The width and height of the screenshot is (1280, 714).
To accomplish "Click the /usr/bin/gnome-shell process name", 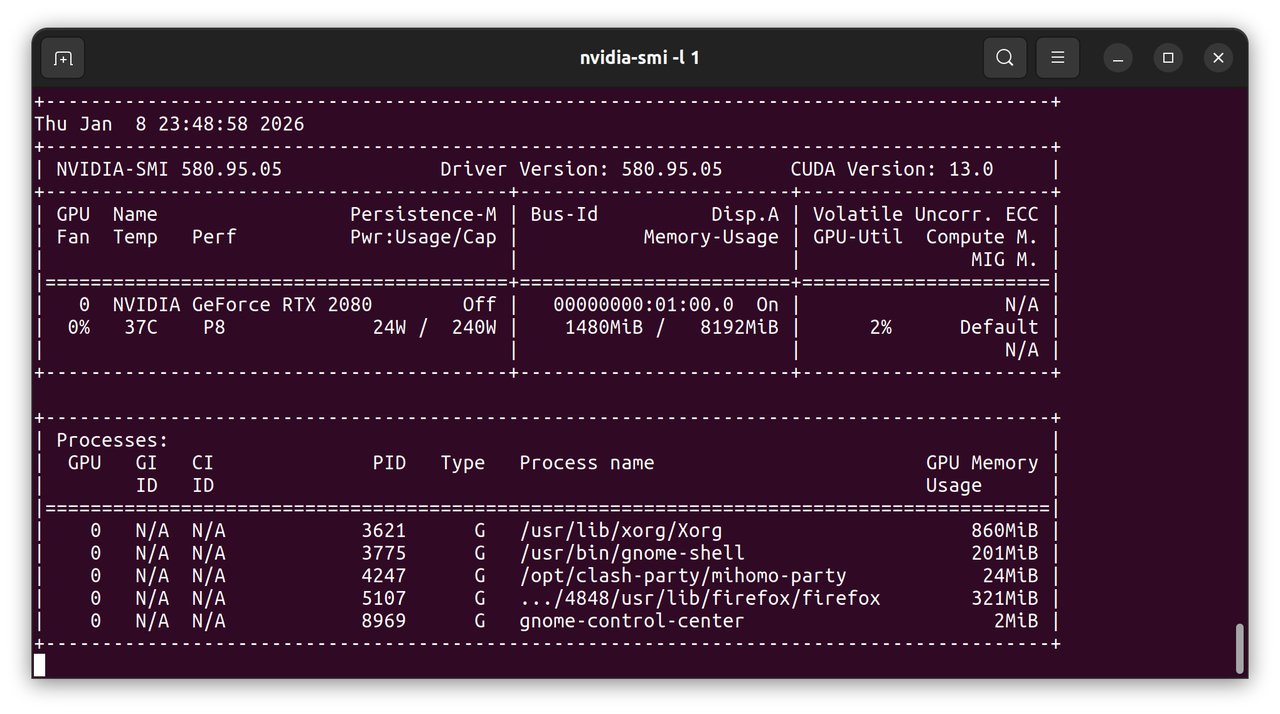I will tap(632, 553).
